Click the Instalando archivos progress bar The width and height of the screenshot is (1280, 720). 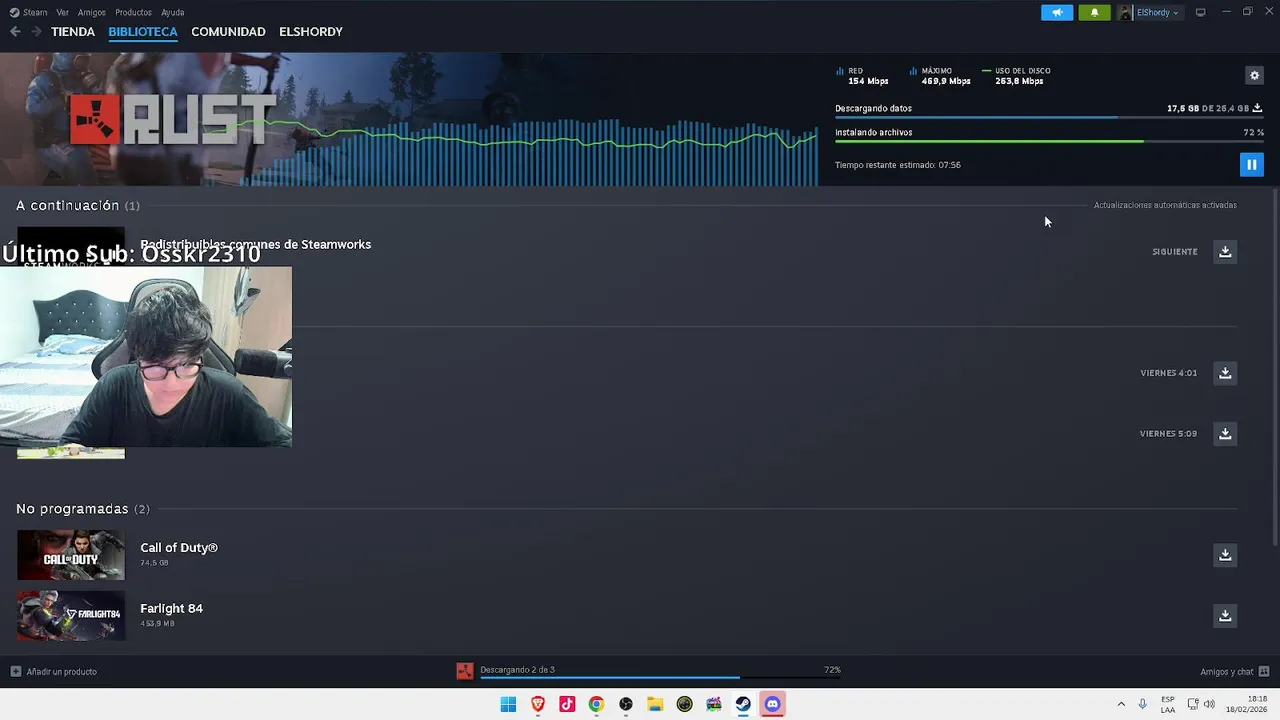click(1049, 141)
